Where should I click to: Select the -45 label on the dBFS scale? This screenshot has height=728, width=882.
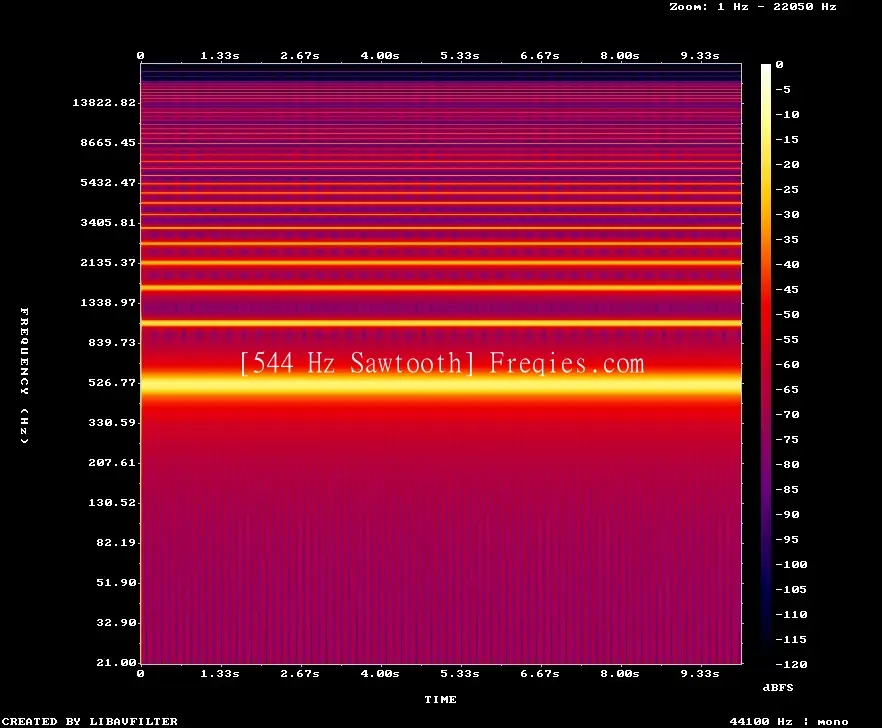tap(788, 289)
